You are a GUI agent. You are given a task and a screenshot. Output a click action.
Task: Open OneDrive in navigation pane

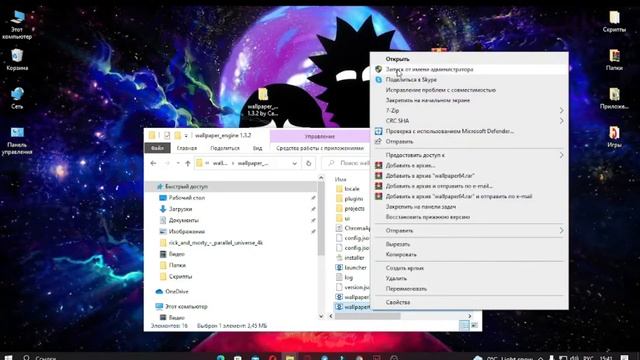coord(172,291)
